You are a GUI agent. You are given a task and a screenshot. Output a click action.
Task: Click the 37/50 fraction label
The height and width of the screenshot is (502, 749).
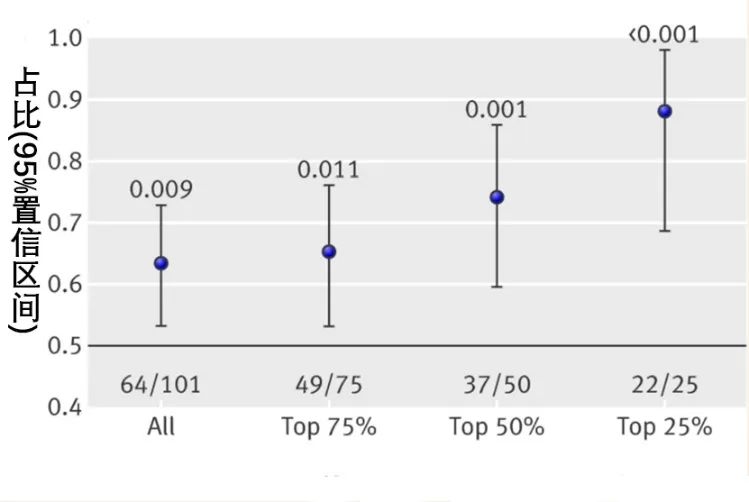[x=496, y=385]
